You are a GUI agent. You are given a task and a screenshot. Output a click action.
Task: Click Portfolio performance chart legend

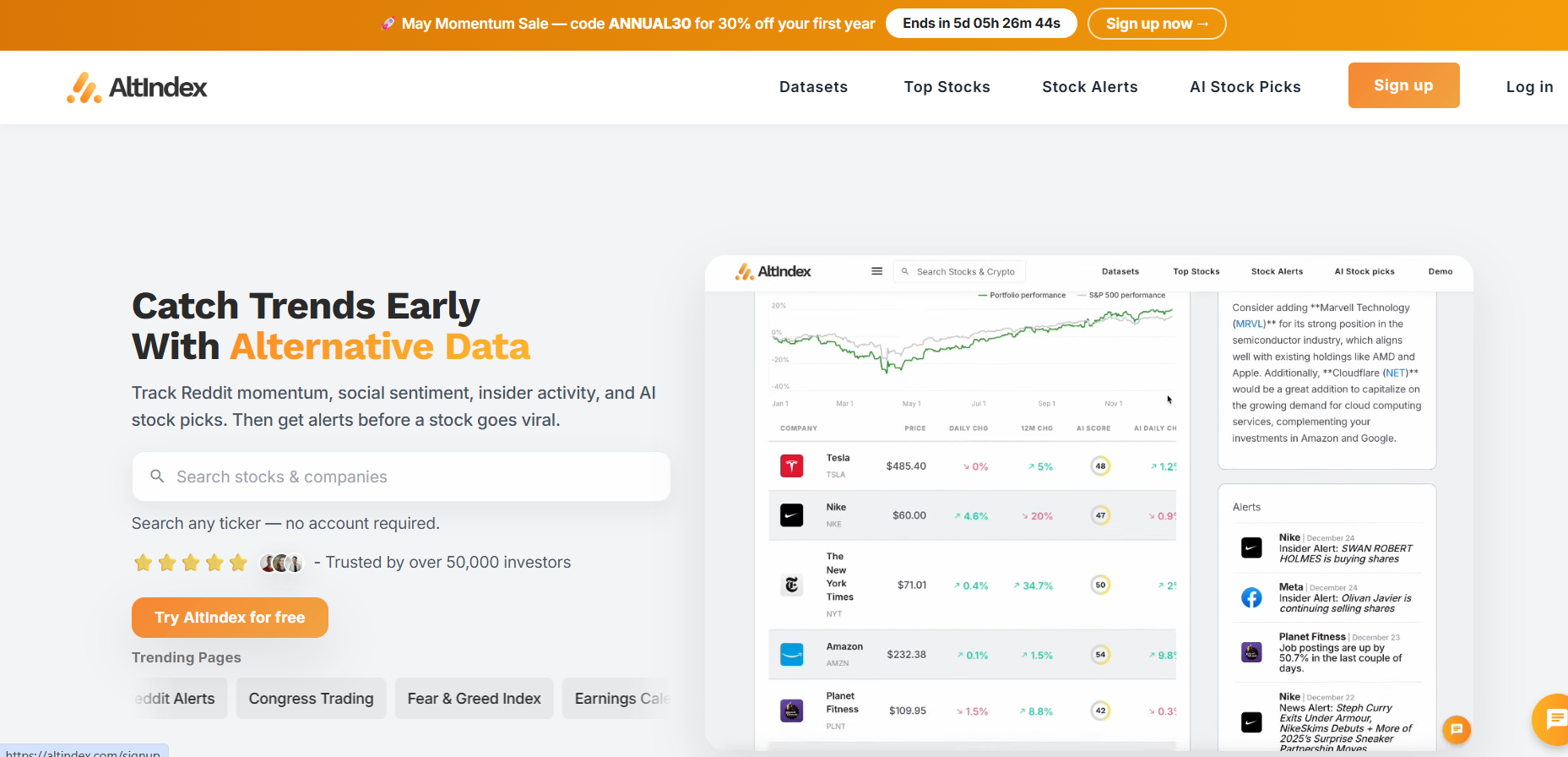click(x=1022, y=296)
